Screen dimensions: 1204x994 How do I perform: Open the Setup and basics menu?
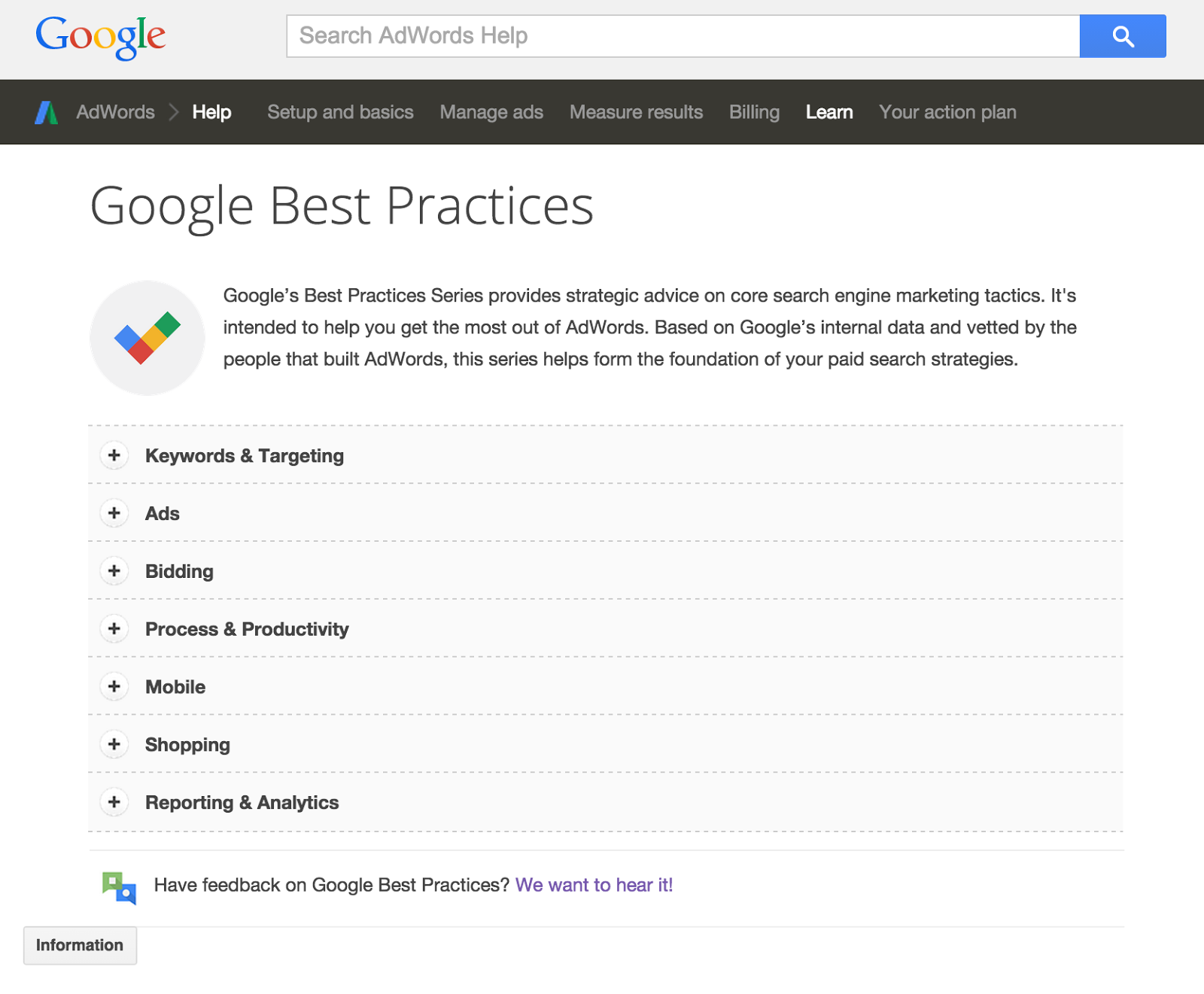click(x=340, y=112)
